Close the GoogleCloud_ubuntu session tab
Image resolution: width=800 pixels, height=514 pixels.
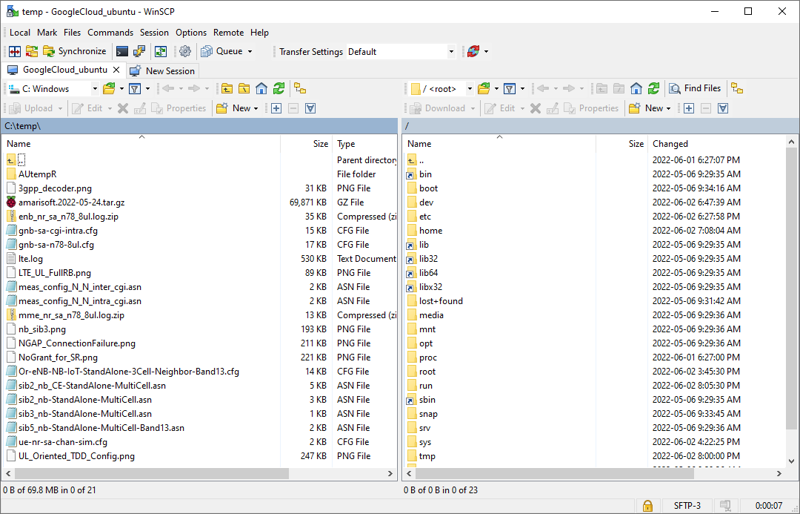(116, 70)
